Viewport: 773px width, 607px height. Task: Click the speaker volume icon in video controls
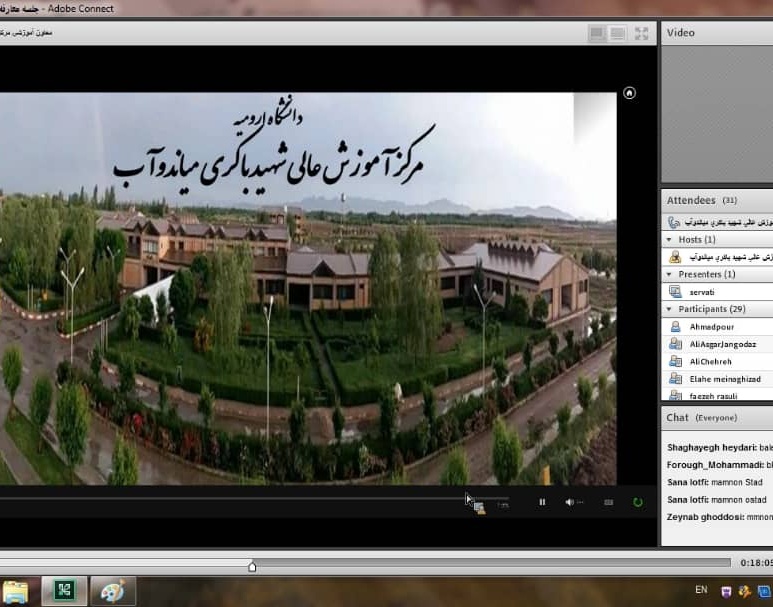(569, 502)
